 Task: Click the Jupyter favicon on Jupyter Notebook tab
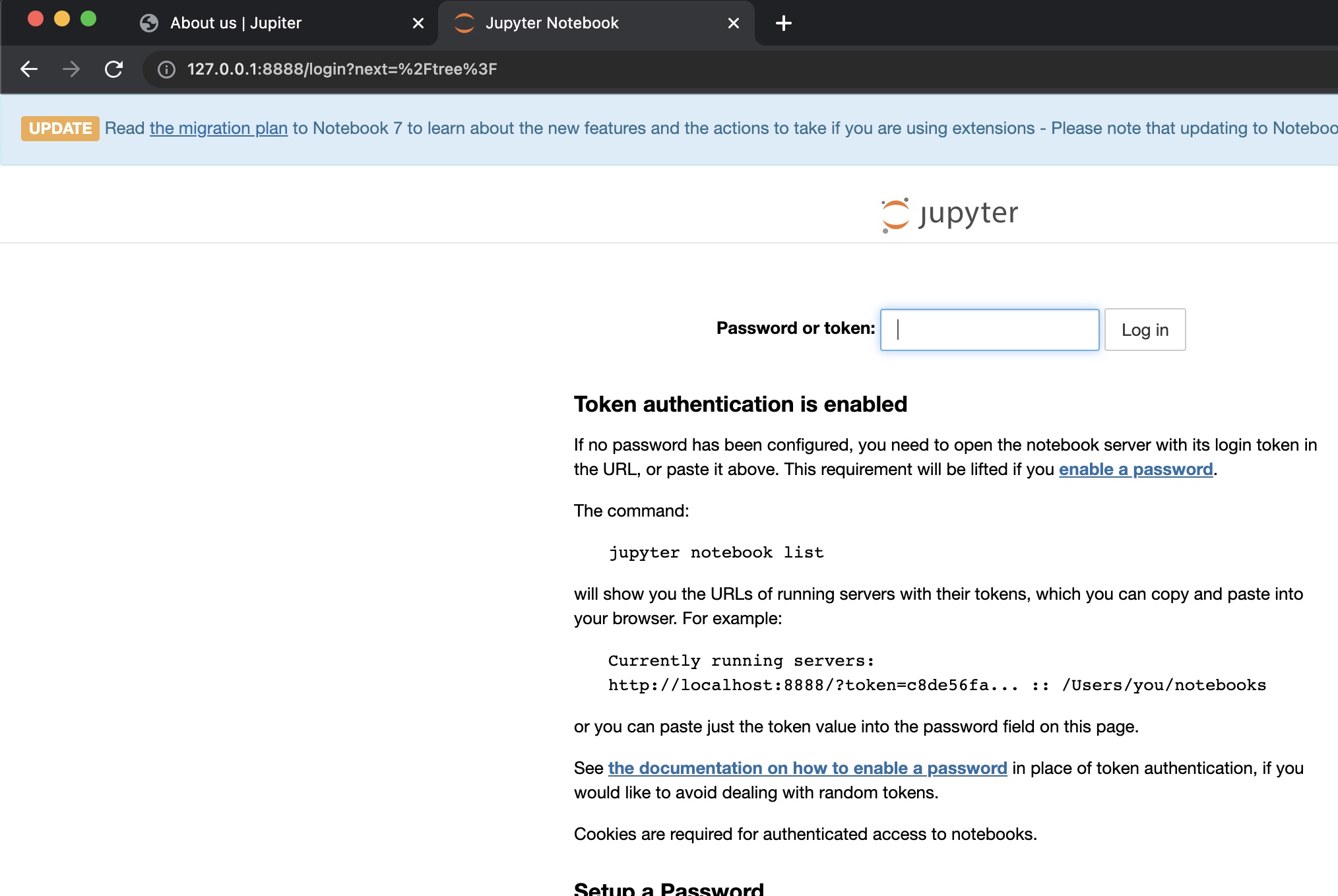coord(464,23)
